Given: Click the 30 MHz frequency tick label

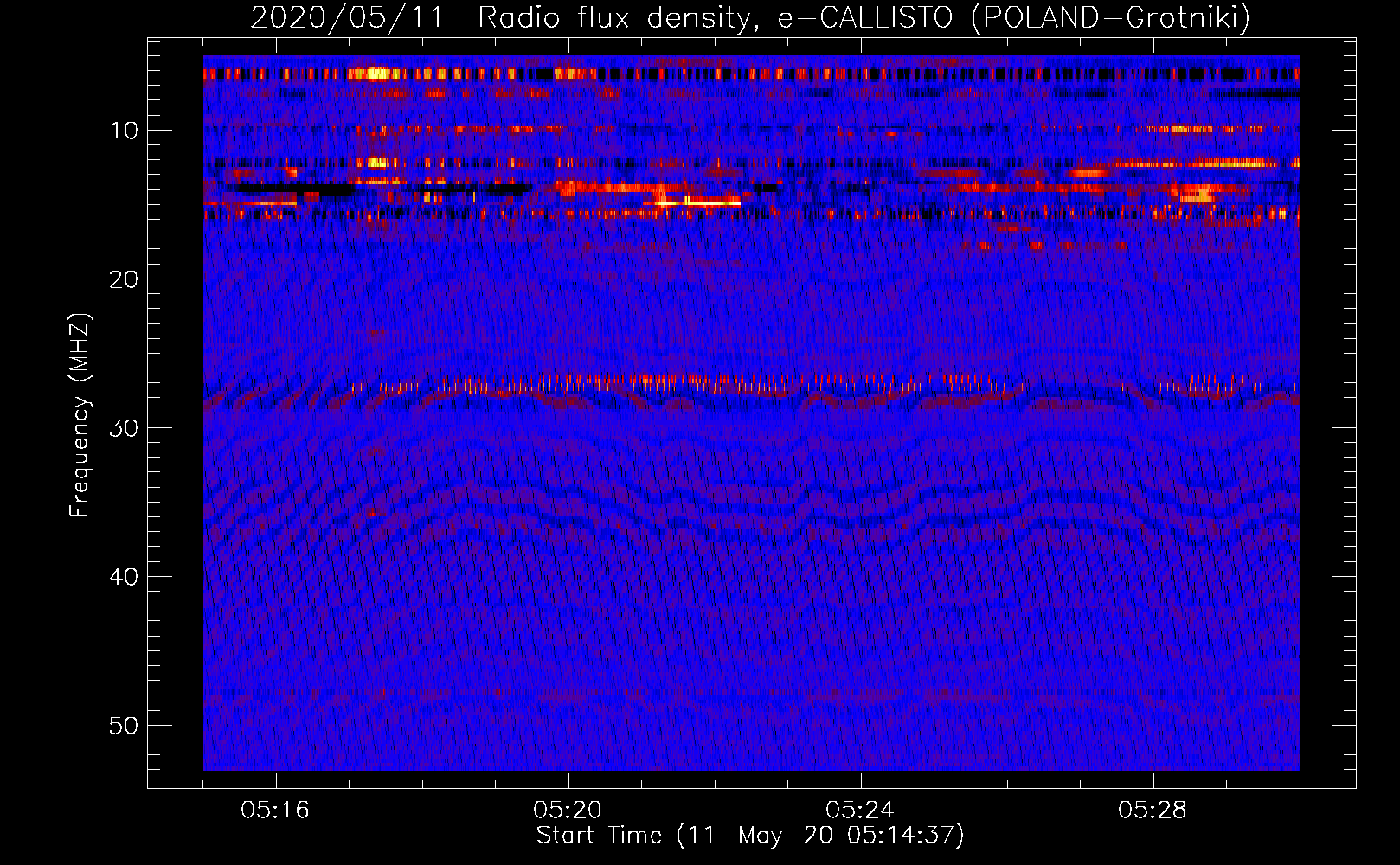Looking at the screenshot, I should [x=125, y=428].
